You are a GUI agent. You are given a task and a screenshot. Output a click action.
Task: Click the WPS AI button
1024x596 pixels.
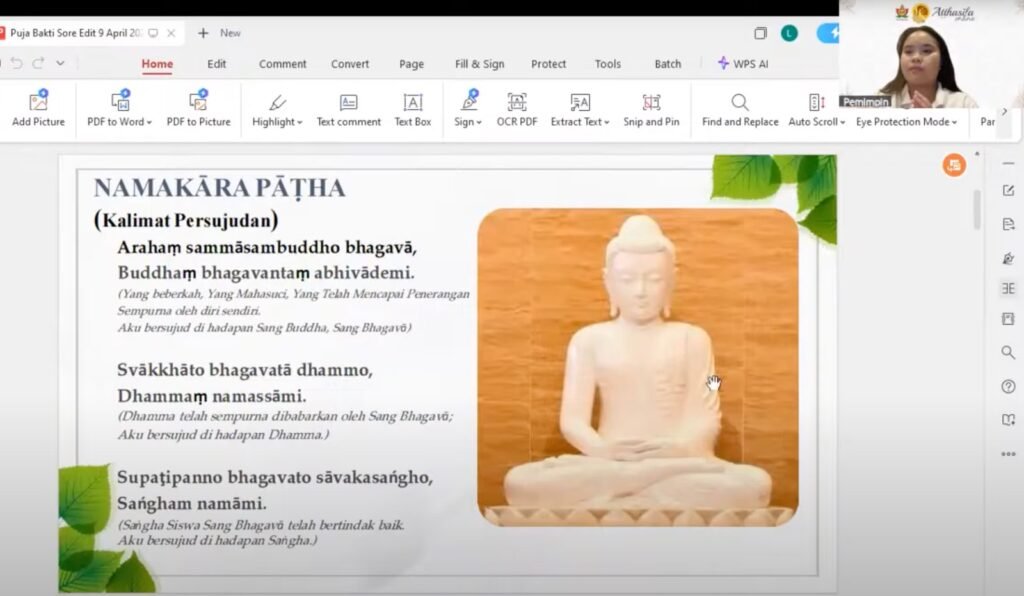tap(742, 64)
